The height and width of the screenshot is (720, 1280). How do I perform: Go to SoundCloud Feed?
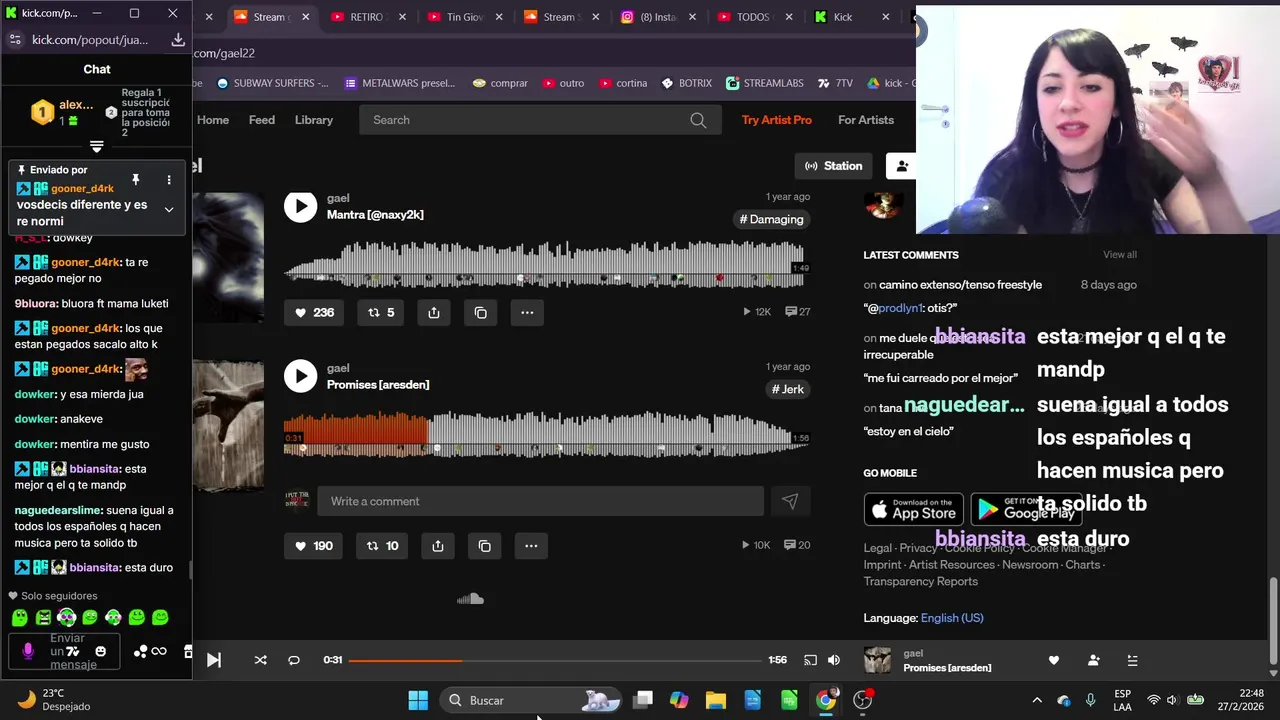(262, 120)
